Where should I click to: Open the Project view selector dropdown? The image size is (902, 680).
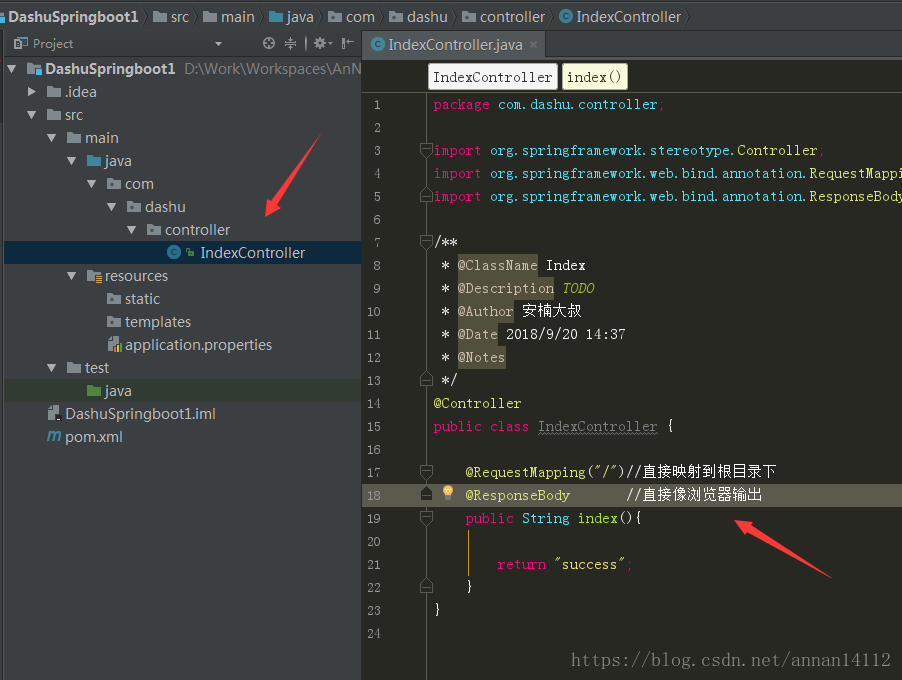[x=218, y=44]
